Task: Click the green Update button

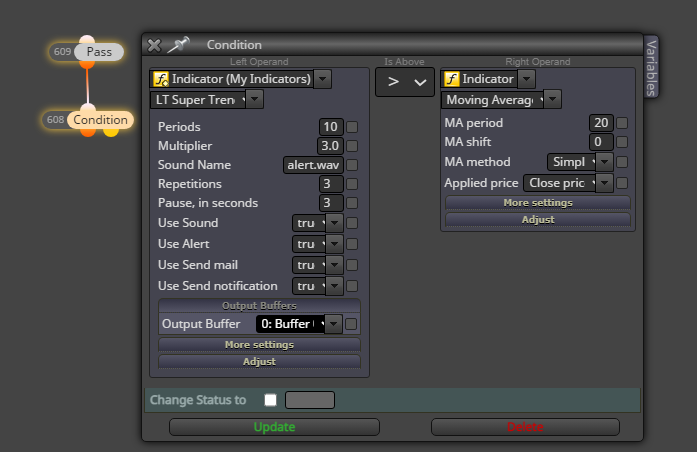Action: [274, 427]
